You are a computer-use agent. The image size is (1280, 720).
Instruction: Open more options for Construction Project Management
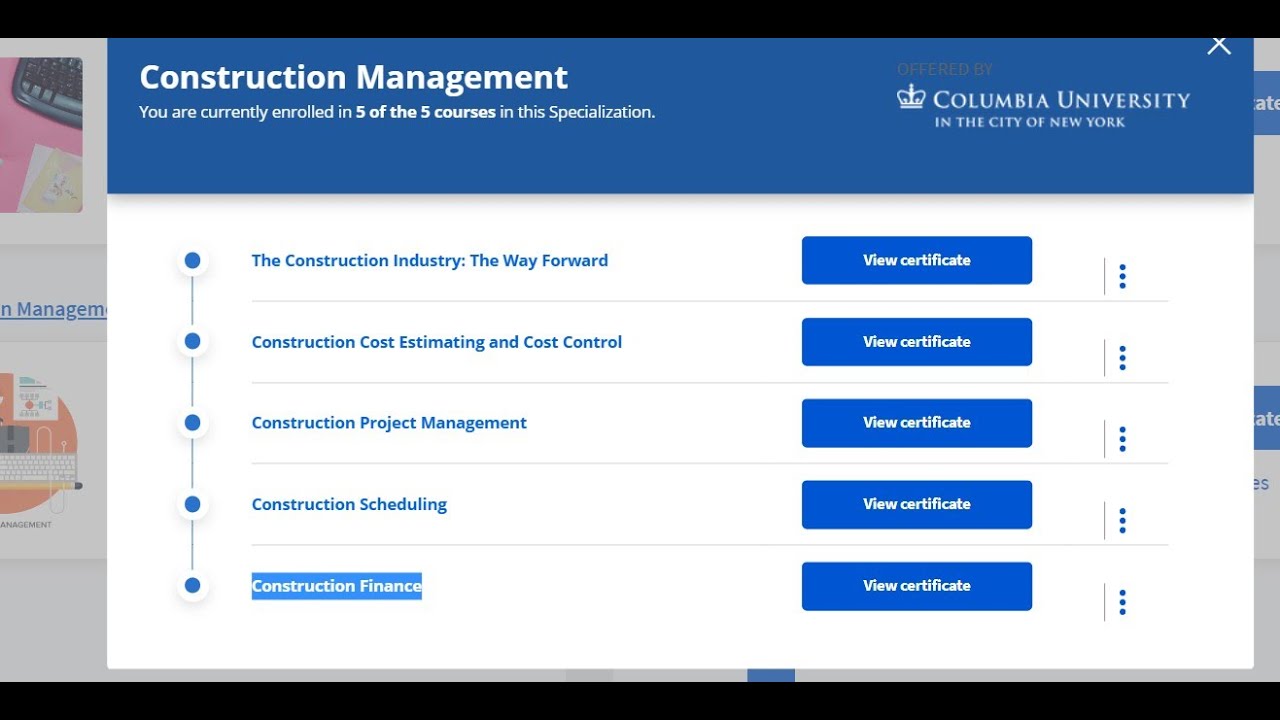[1122, 439]
